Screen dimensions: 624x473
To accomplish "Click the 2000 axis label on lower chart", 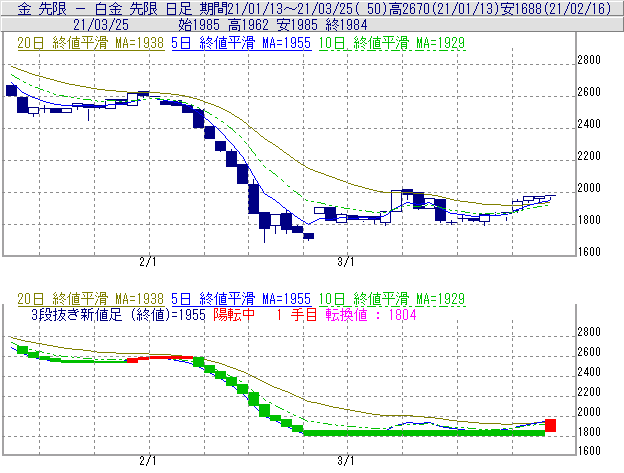I will click(589, 412).
